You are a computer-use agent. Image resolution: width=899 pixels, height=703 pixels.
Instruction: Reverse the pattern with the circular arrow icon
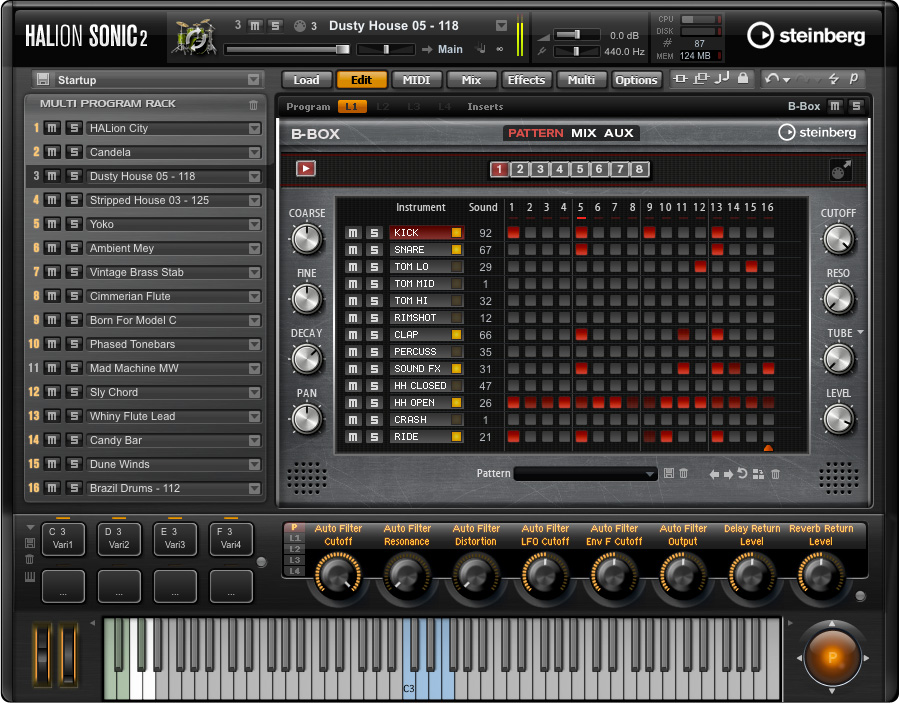tap(742, 474)
